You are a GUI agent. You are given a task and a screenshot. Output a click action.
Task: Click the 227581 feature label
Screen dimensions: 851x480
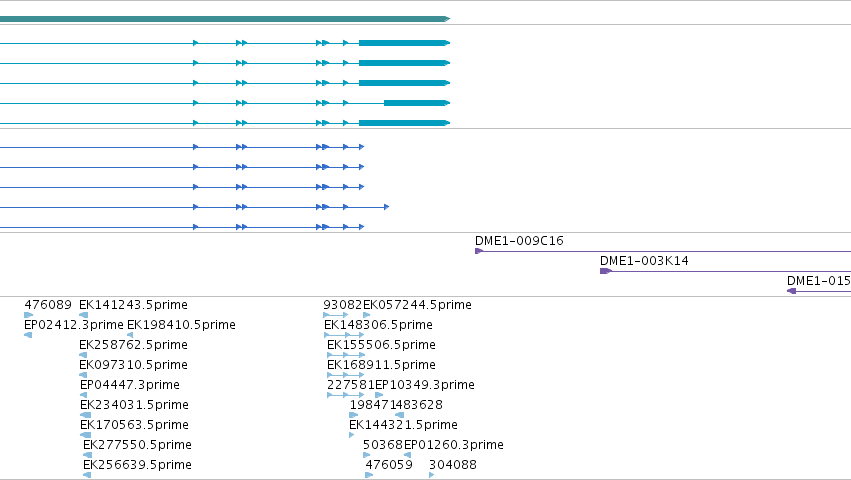(x=351, y=385)
